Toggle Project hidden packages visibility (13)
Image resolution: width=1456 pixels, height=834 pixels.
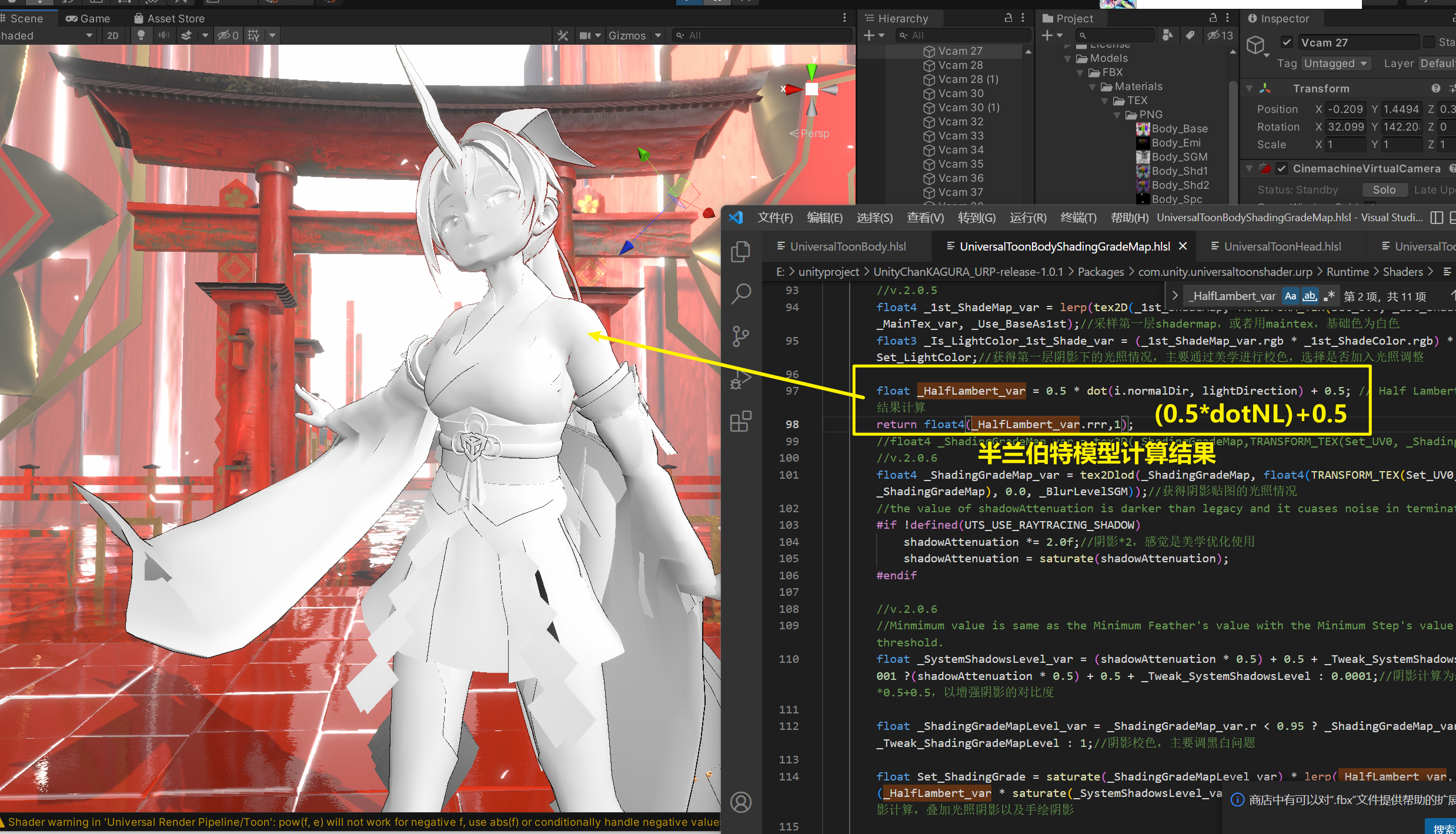pyautogui.click(x=1220, y=35)
